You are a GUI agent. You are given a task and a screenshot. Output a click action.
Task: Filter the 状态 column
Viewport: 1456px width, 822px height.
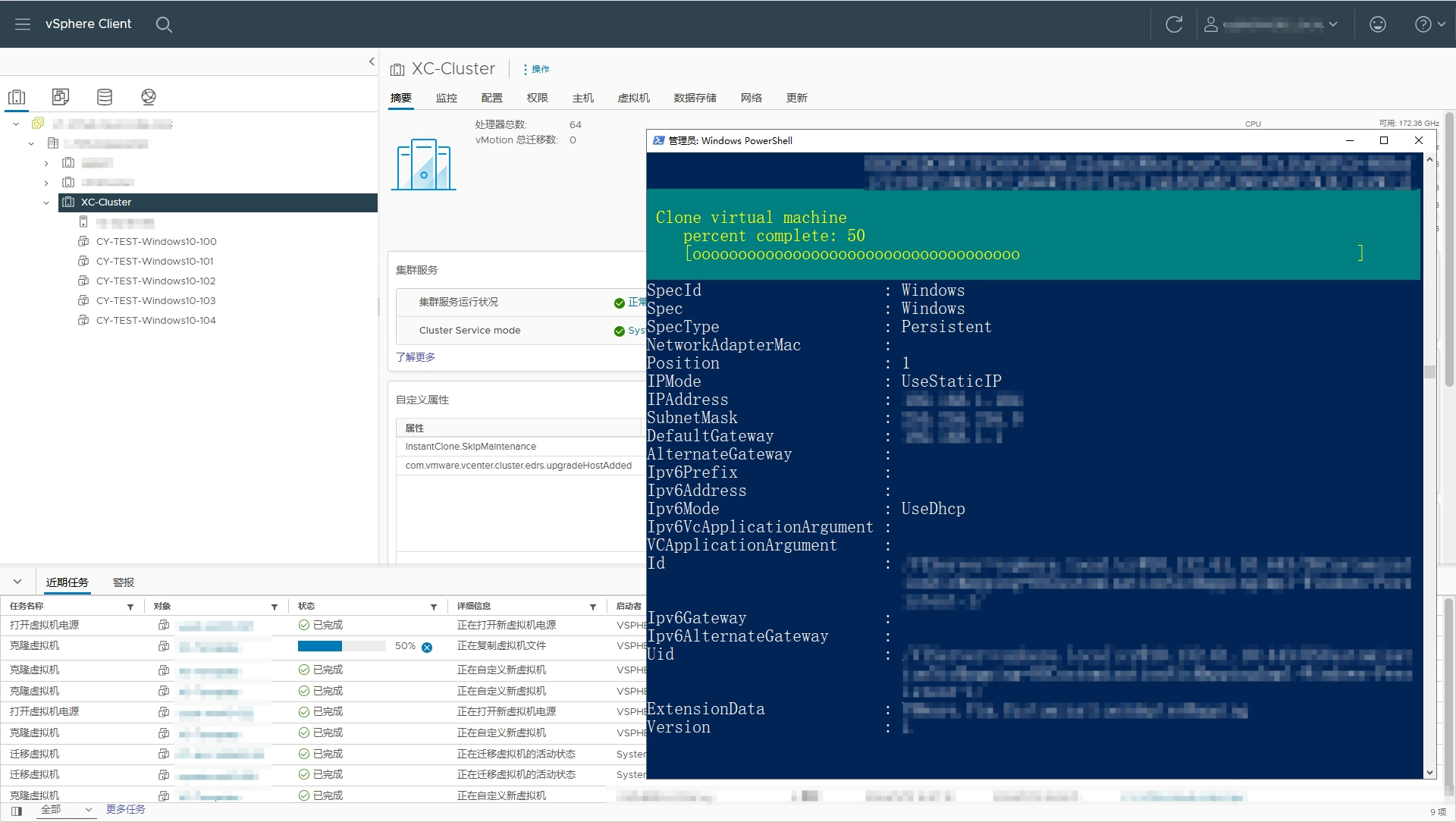tap(434, 607)
